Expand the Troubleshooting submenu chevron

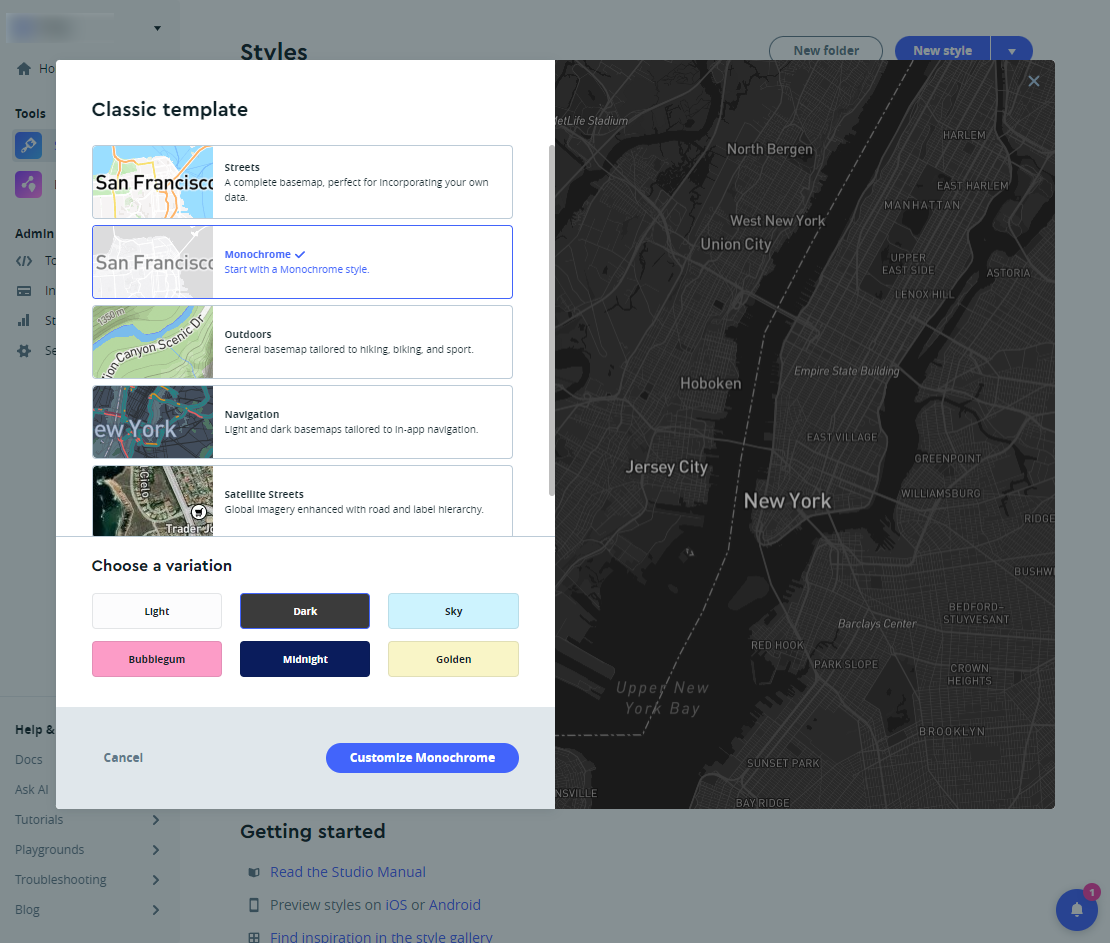[156, 880]
